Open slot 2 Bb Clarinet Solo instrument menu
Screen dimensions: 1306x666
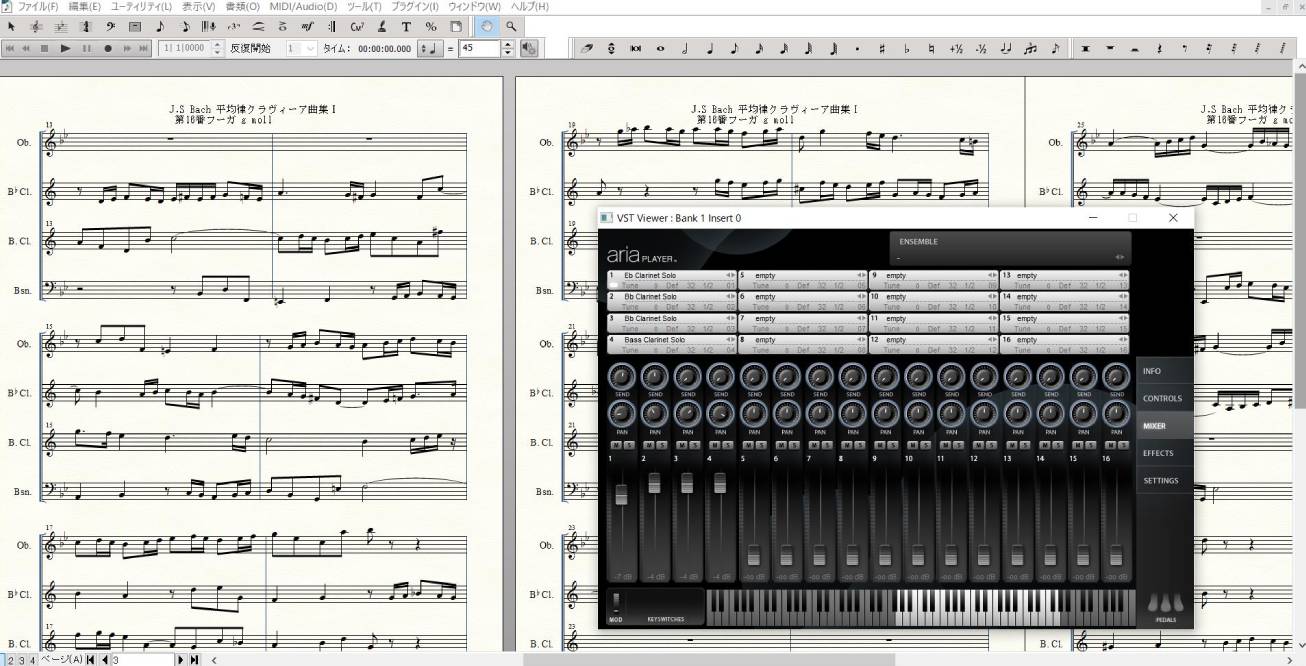pyautogui.click(x=671, y=297)
